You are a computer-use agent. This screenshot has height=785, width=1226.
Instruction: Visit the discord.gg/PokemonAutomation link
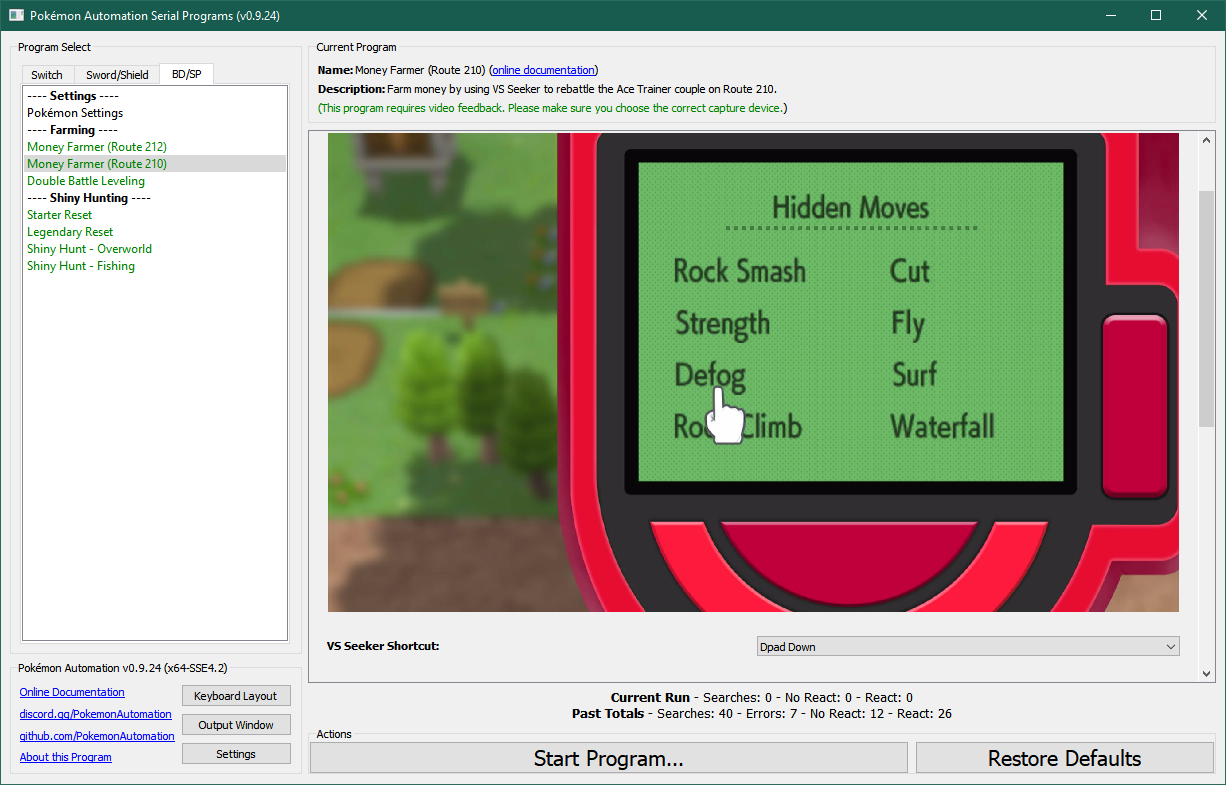pos(95,714)
